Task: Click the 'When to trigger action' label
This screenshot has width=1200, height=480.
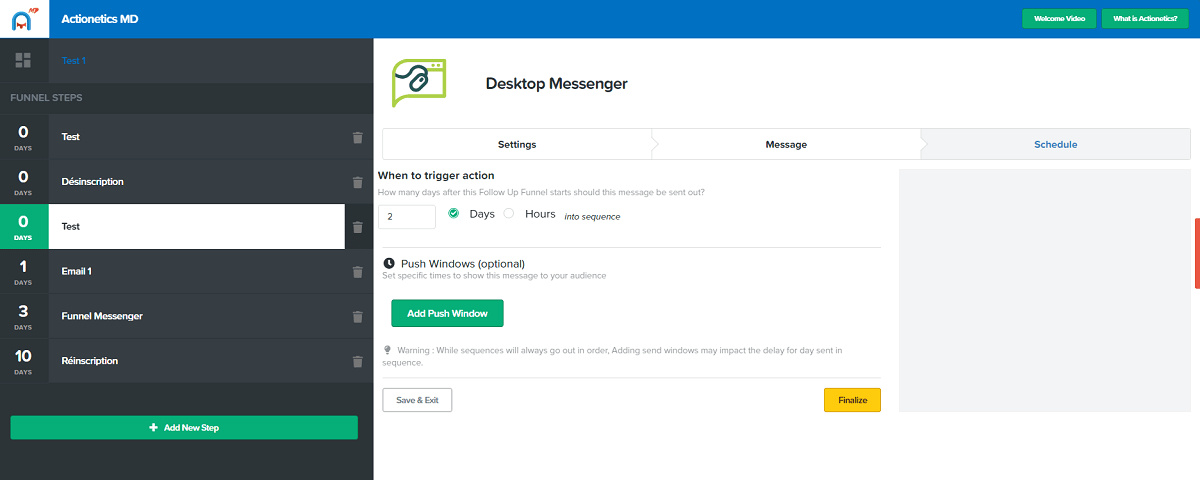Action: (436, 176)
